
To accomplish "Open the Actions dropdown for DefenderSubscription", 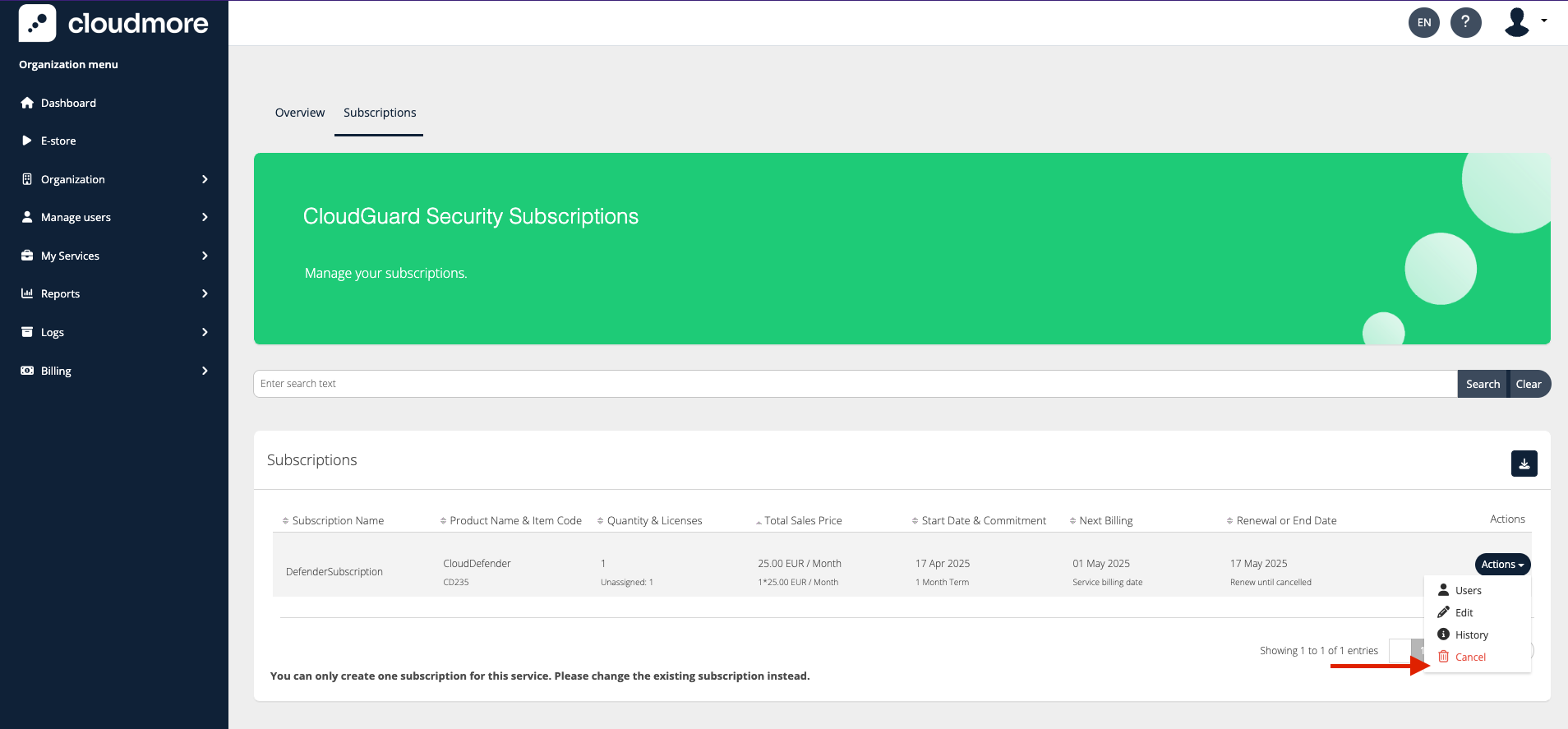I will click(1501, 564).
